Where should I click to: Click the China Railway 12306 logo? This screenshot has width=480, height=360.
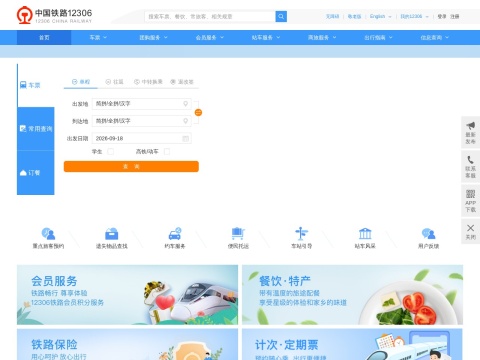pos(54,15)
